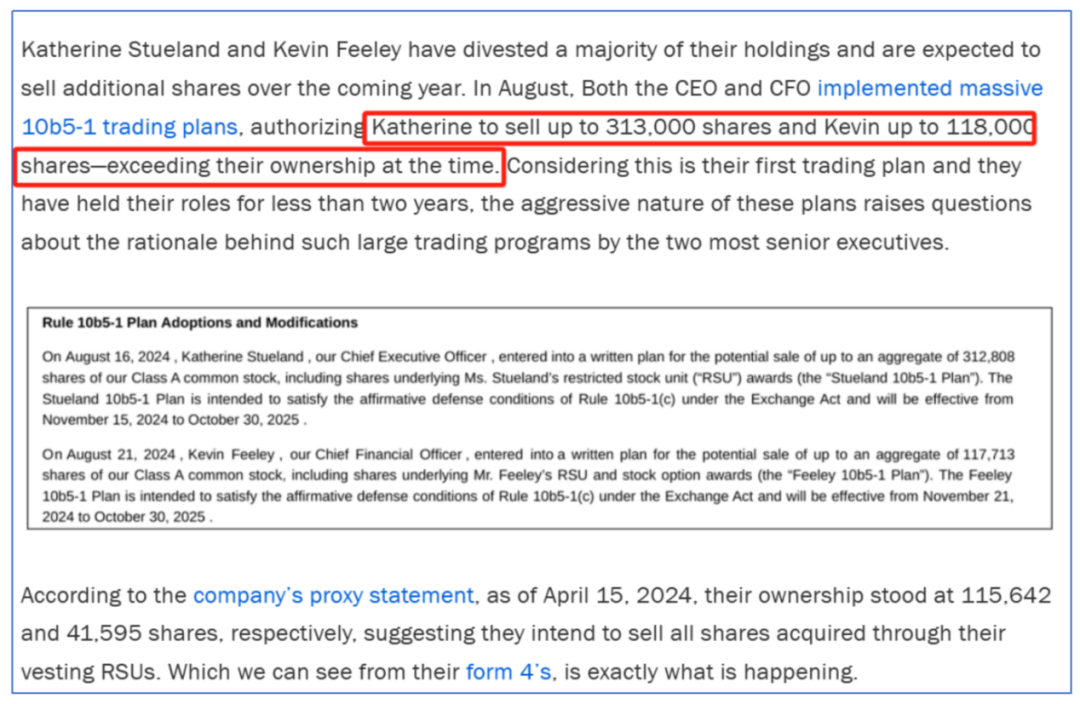Viewport: 1080px width, 704px height.
Task: Open the company's proxy statement link
Action: (x=333, y=596)
